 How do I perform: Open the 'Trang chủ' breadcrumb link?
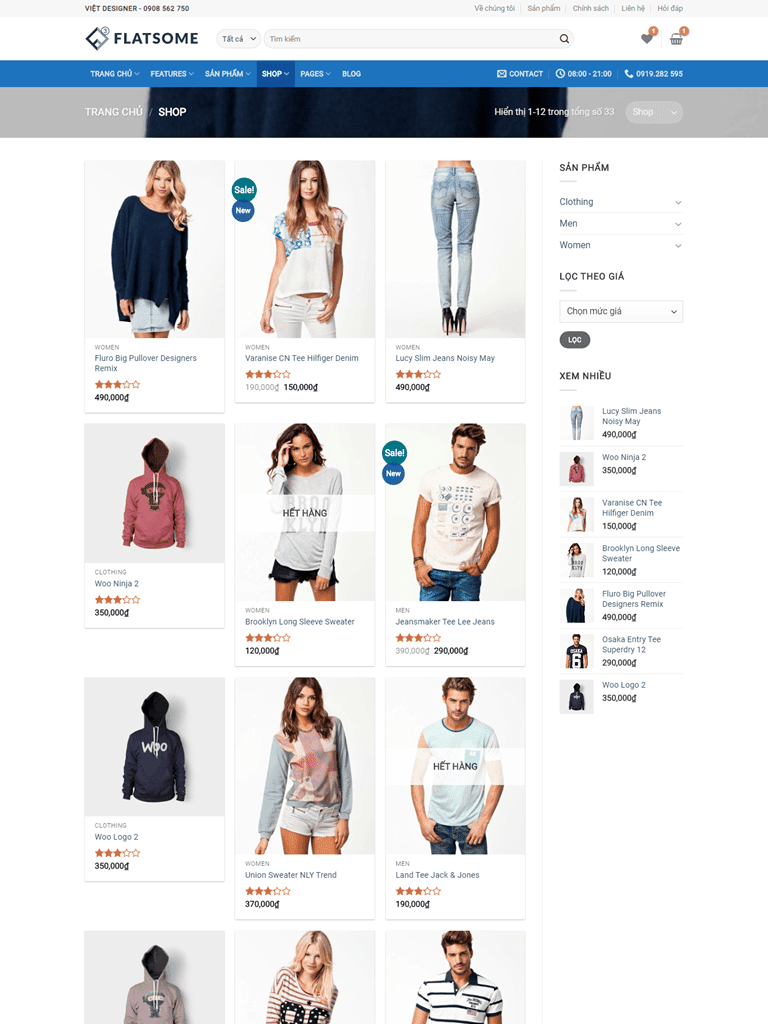[114, 112]
